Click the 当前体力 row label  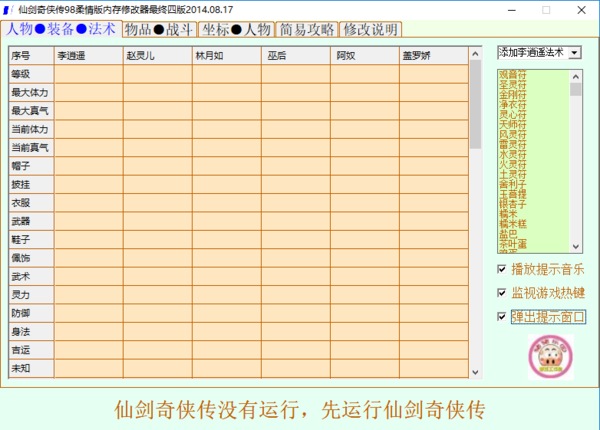pos(31,129)
